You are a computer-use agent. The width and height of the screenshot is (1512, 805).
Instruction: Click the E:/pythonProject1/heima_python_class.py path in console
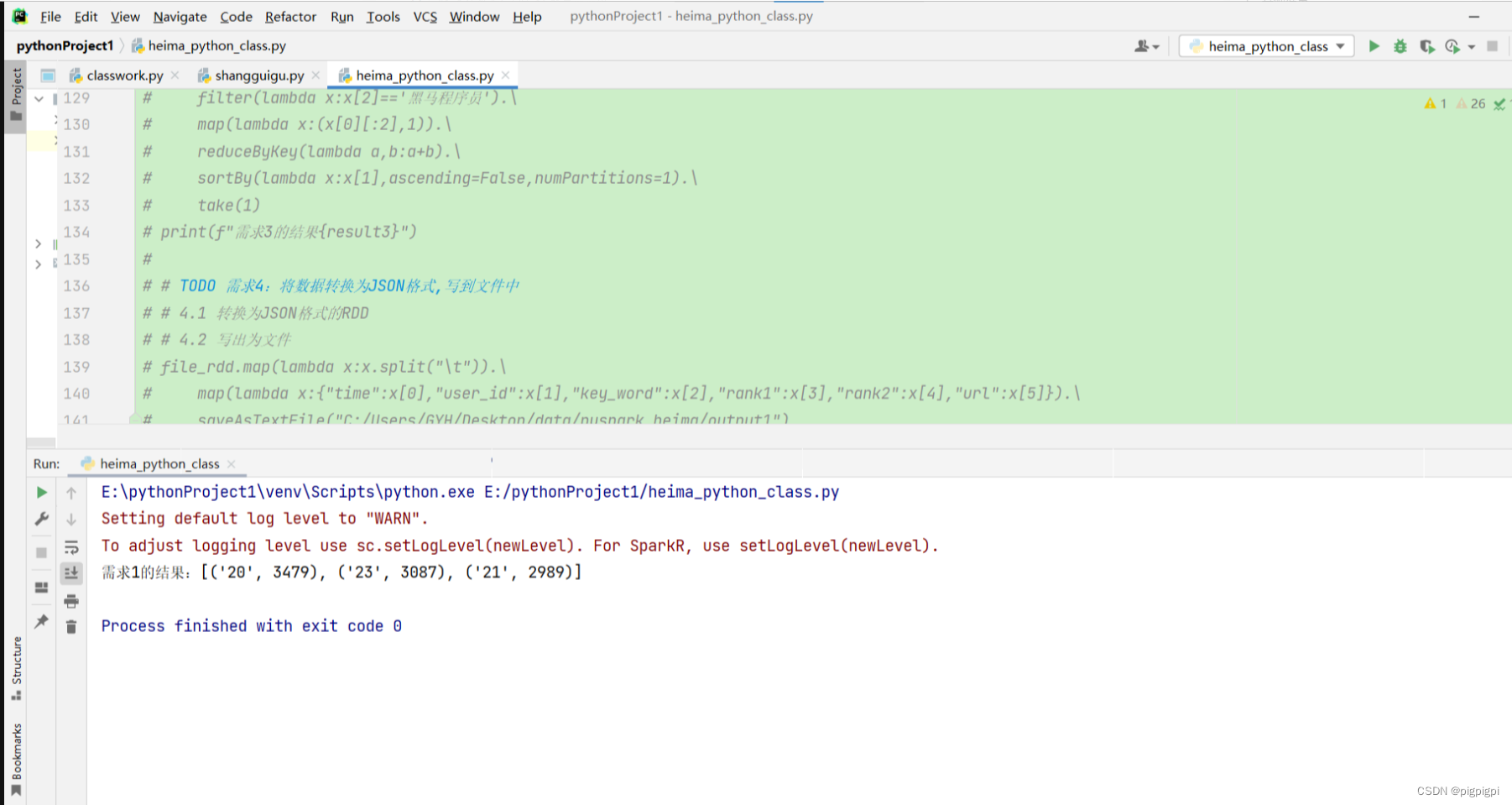[x=661, y=492]
